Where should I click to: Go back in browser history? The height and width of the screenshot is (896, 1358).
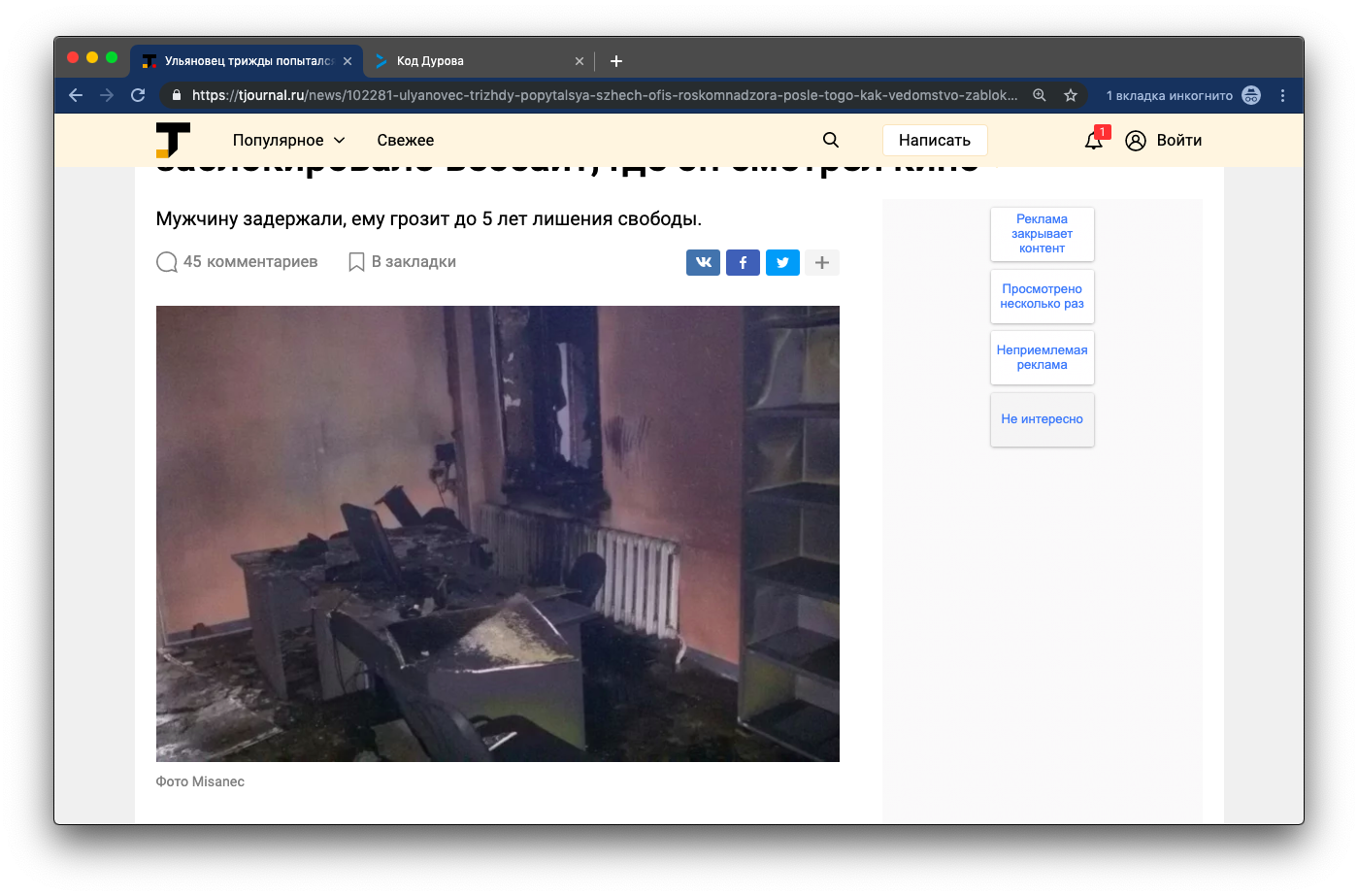76,95
